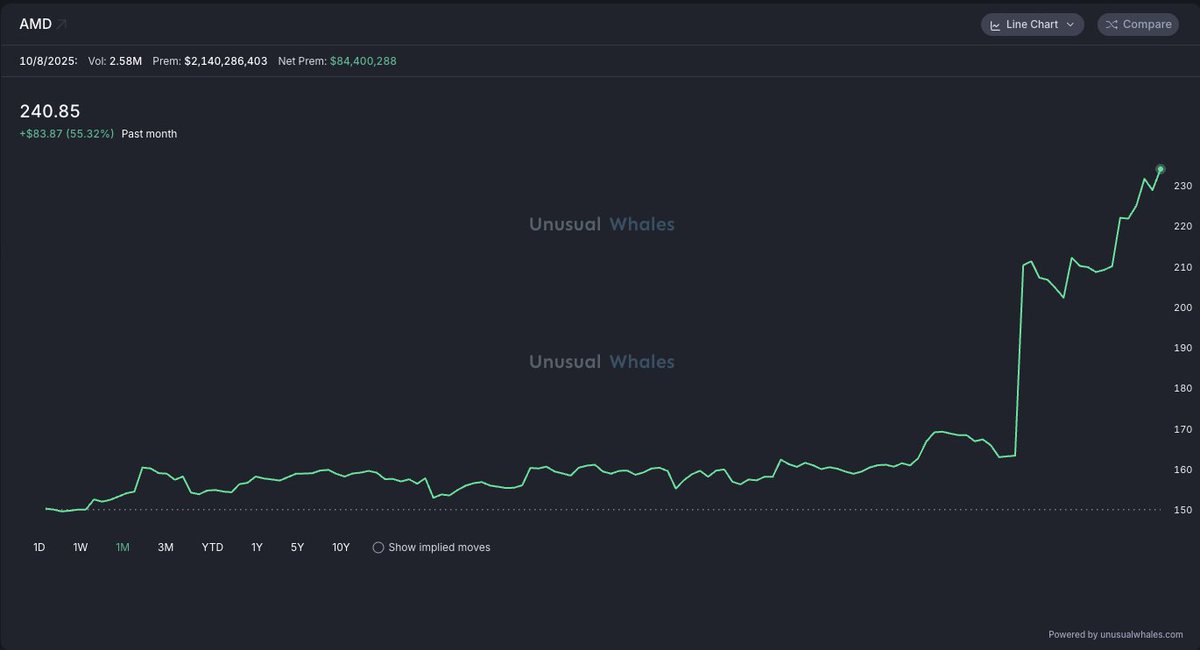
Task: Click the Net Prem value $84,400,288
Action: pos(363,61)
